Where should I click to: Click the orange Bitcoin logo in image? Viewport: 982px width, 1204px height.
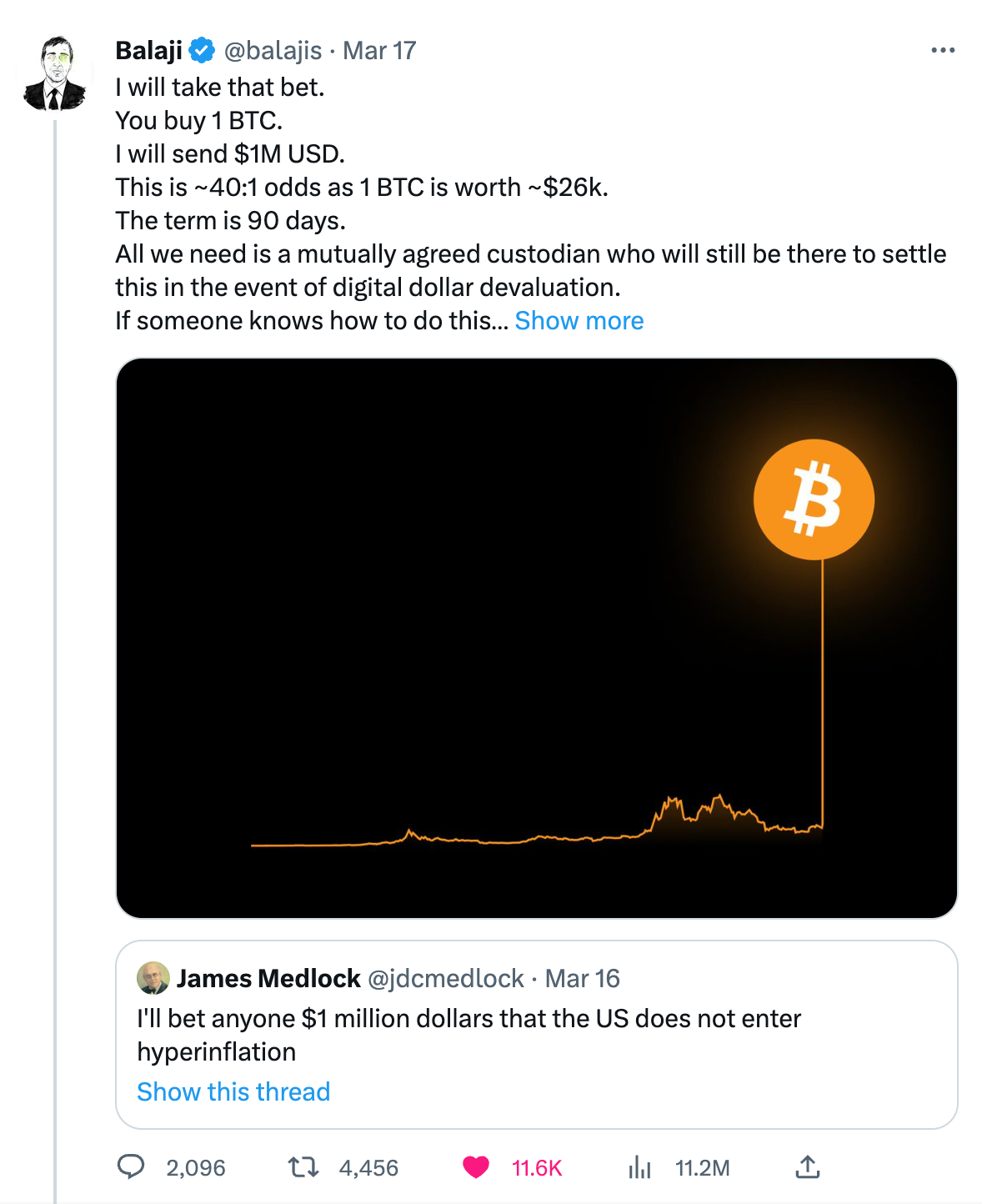tap(814, 499)
